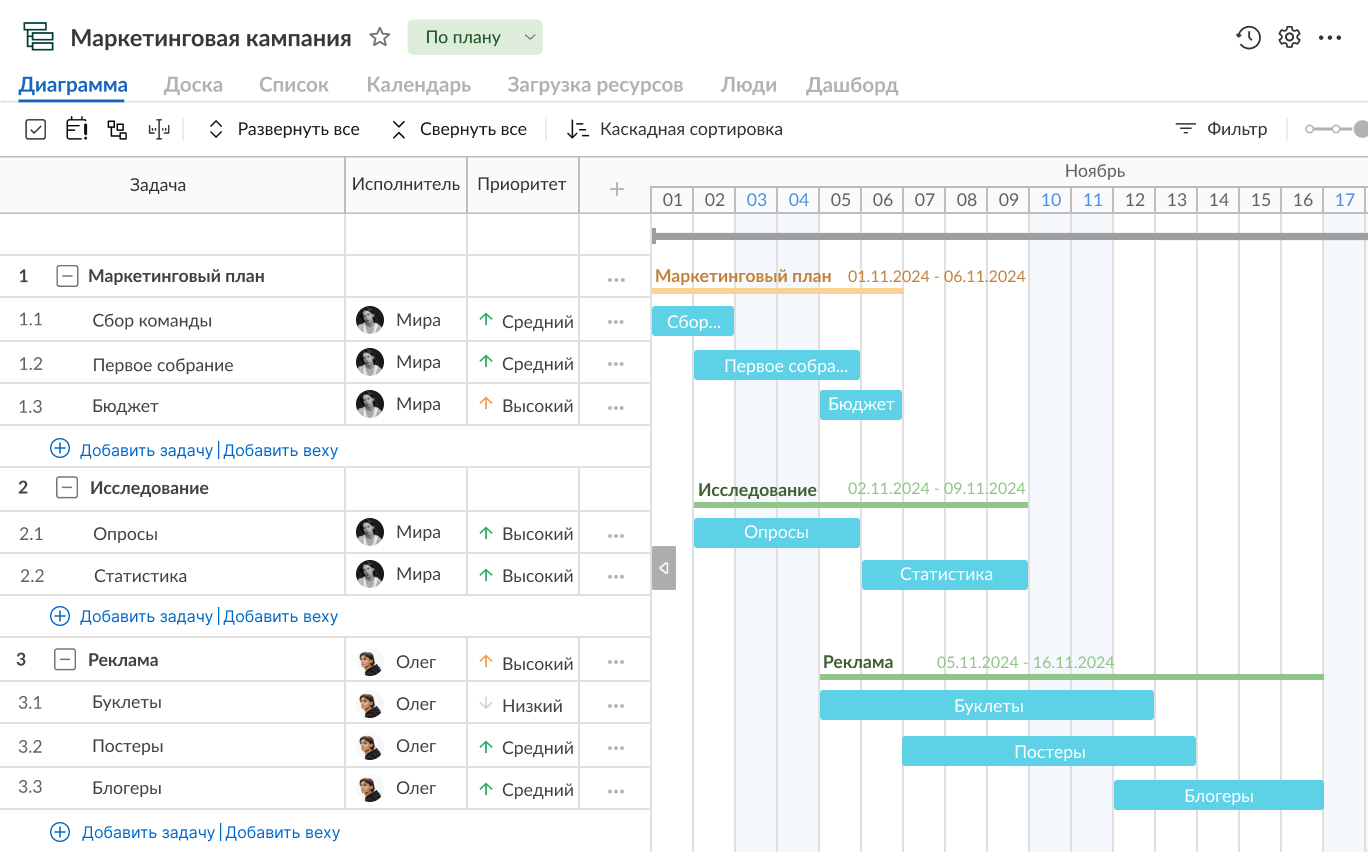Select the Буклеты Gantt bar

[x=987, y=705]
